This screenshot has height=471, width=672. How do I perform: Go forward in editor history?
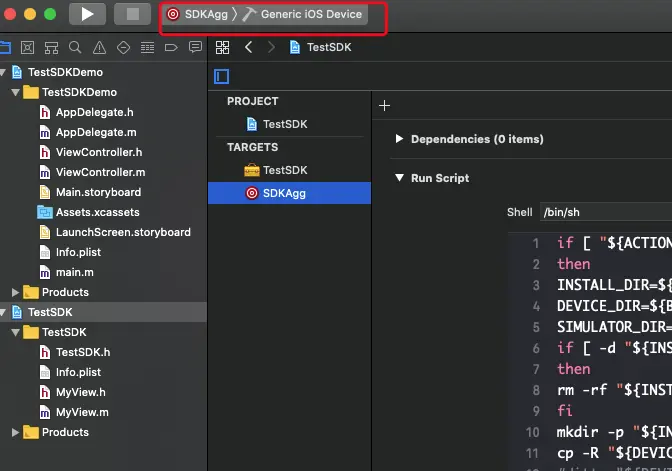click(271, 47)
